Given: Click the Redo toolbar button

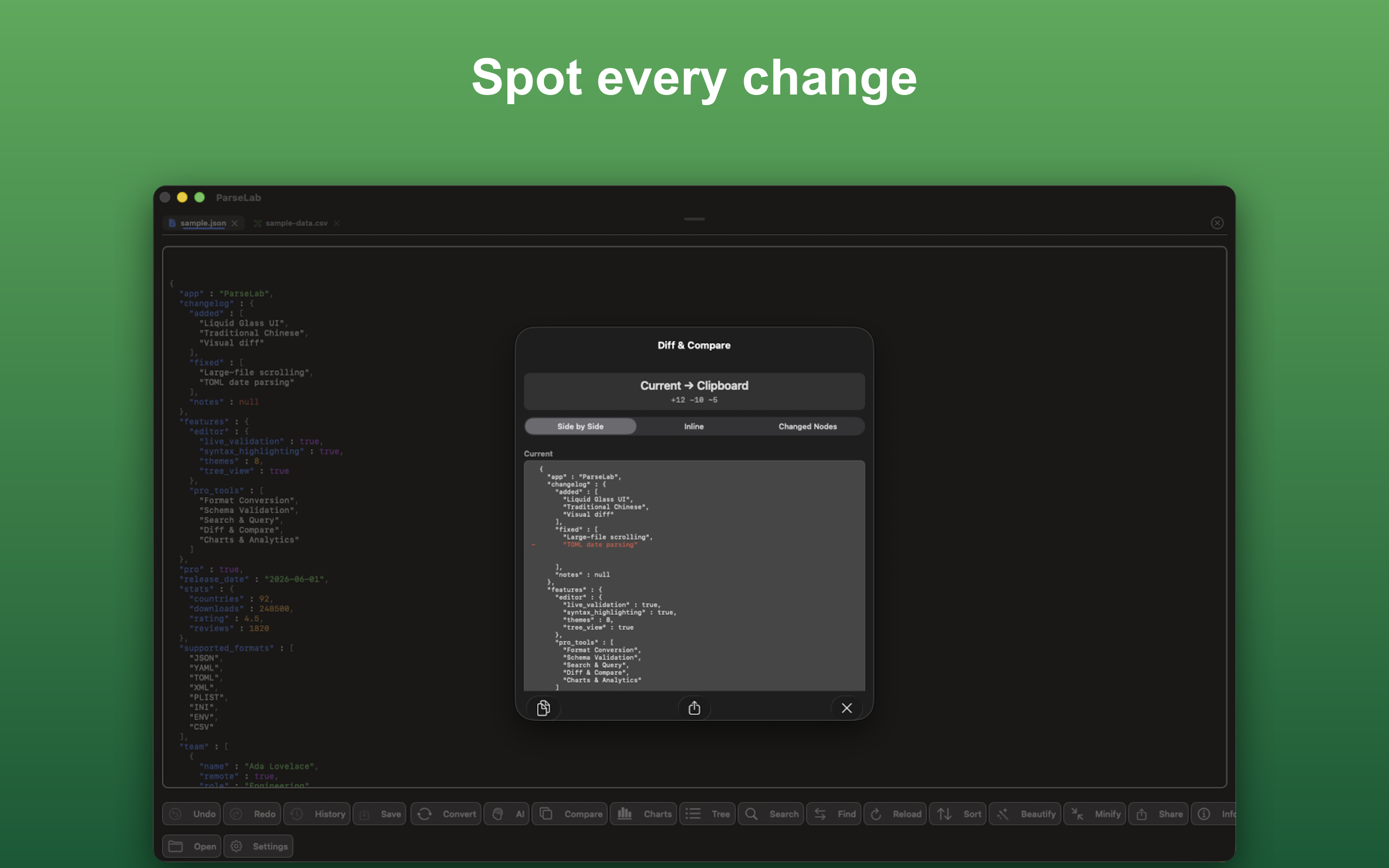Looking at the screenshot, I should coord(253,814).
